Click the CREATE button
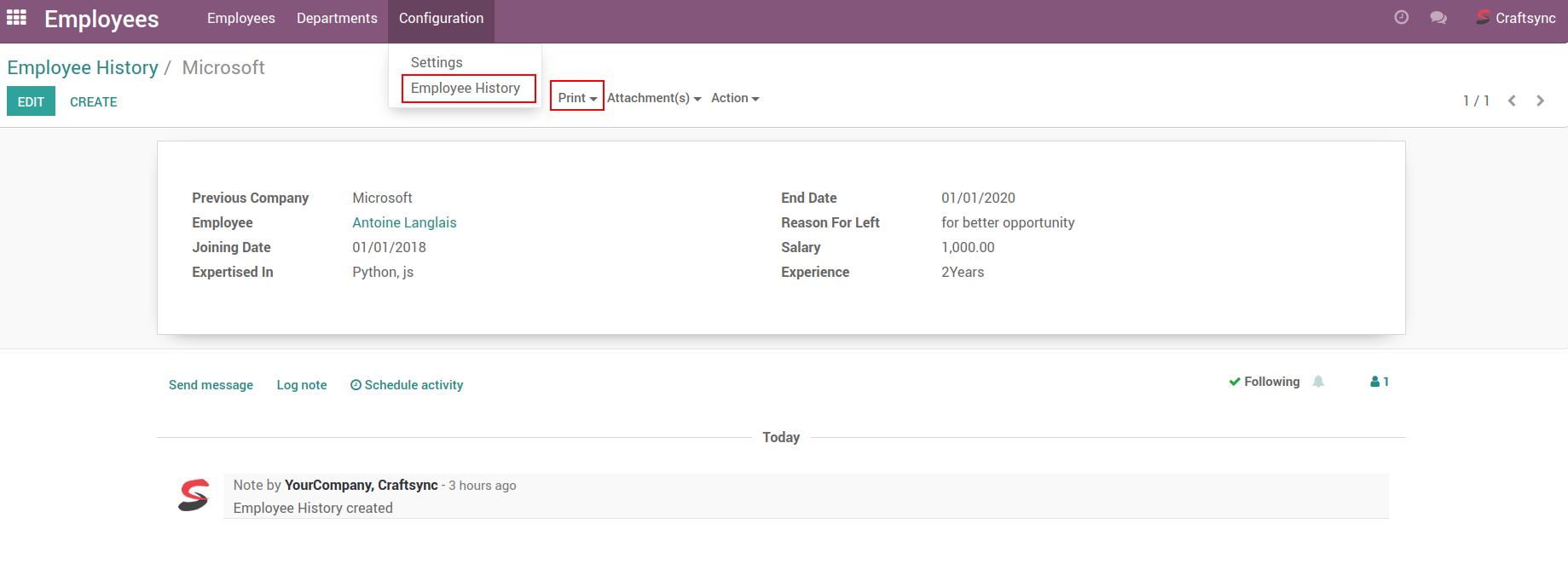Image resolution: width=1568 pixels, height=564 pixels. pyautogui.click(x=94, y=101)
